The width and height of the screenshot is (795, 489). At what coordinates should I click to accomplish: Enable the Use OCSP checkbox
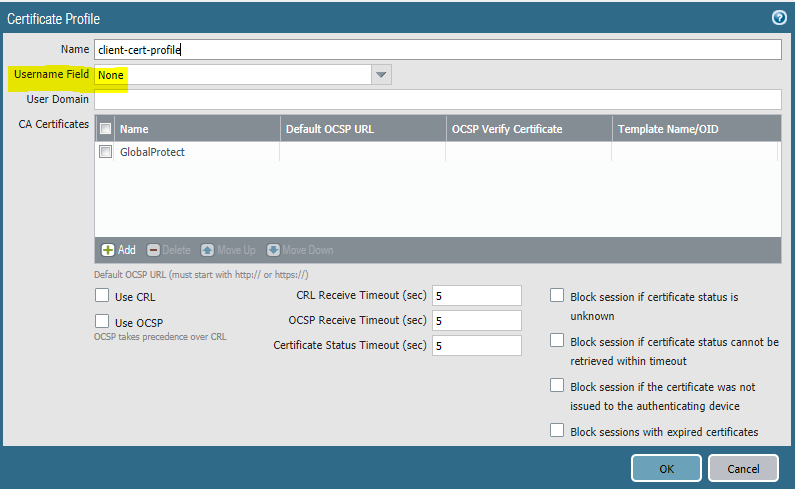point(102,321)
